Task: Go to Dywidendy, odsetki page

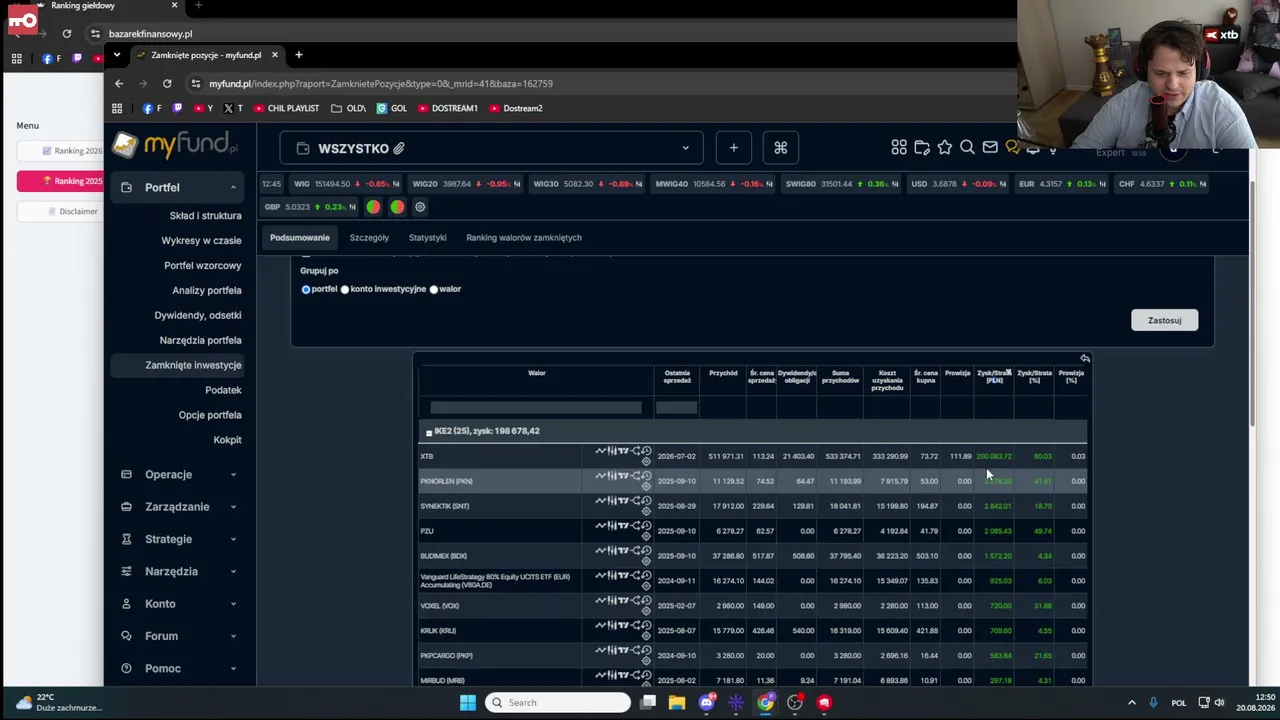Action: (198, 315)
